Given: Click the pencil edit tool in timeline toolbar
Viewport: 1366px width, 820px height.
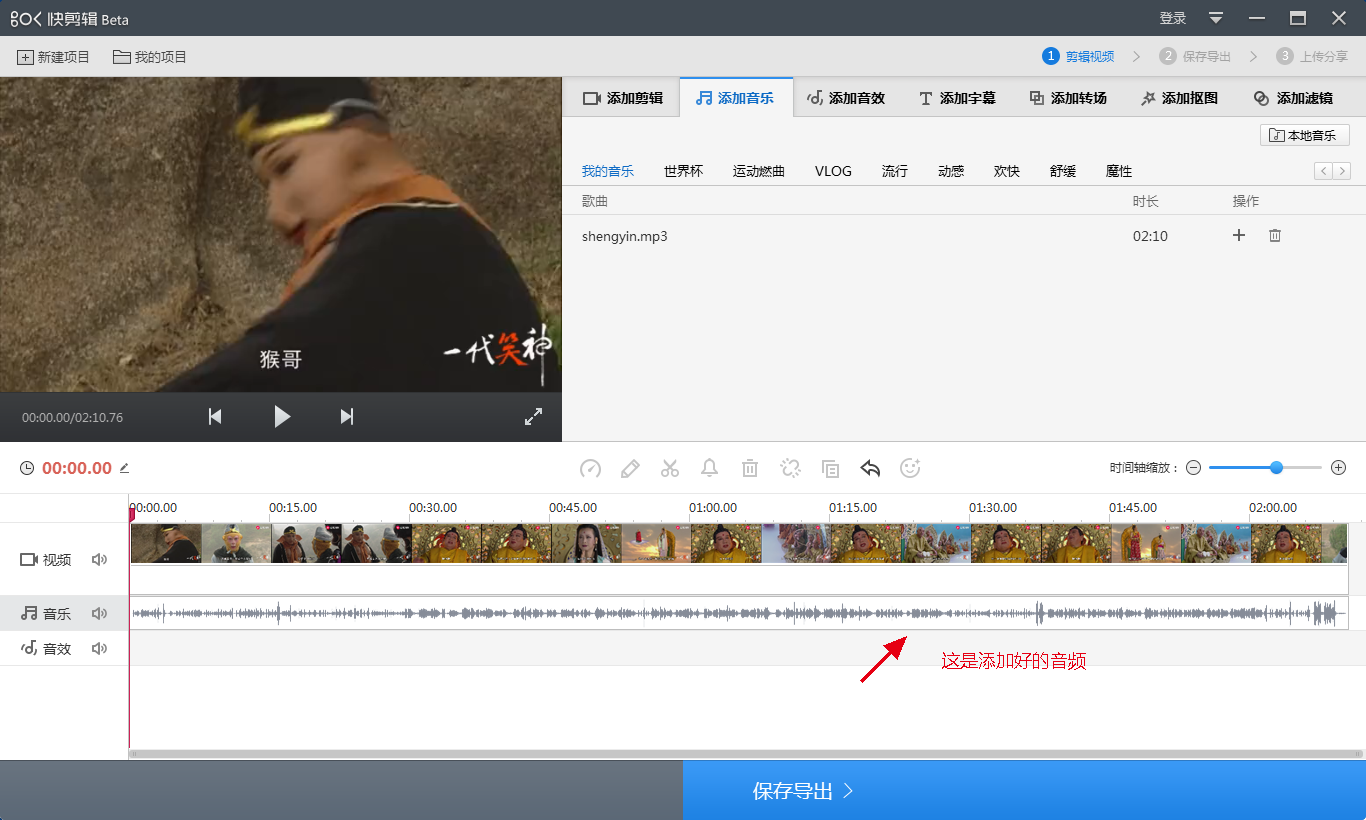Looking at the screenshot, I should (x=630, y=468).
